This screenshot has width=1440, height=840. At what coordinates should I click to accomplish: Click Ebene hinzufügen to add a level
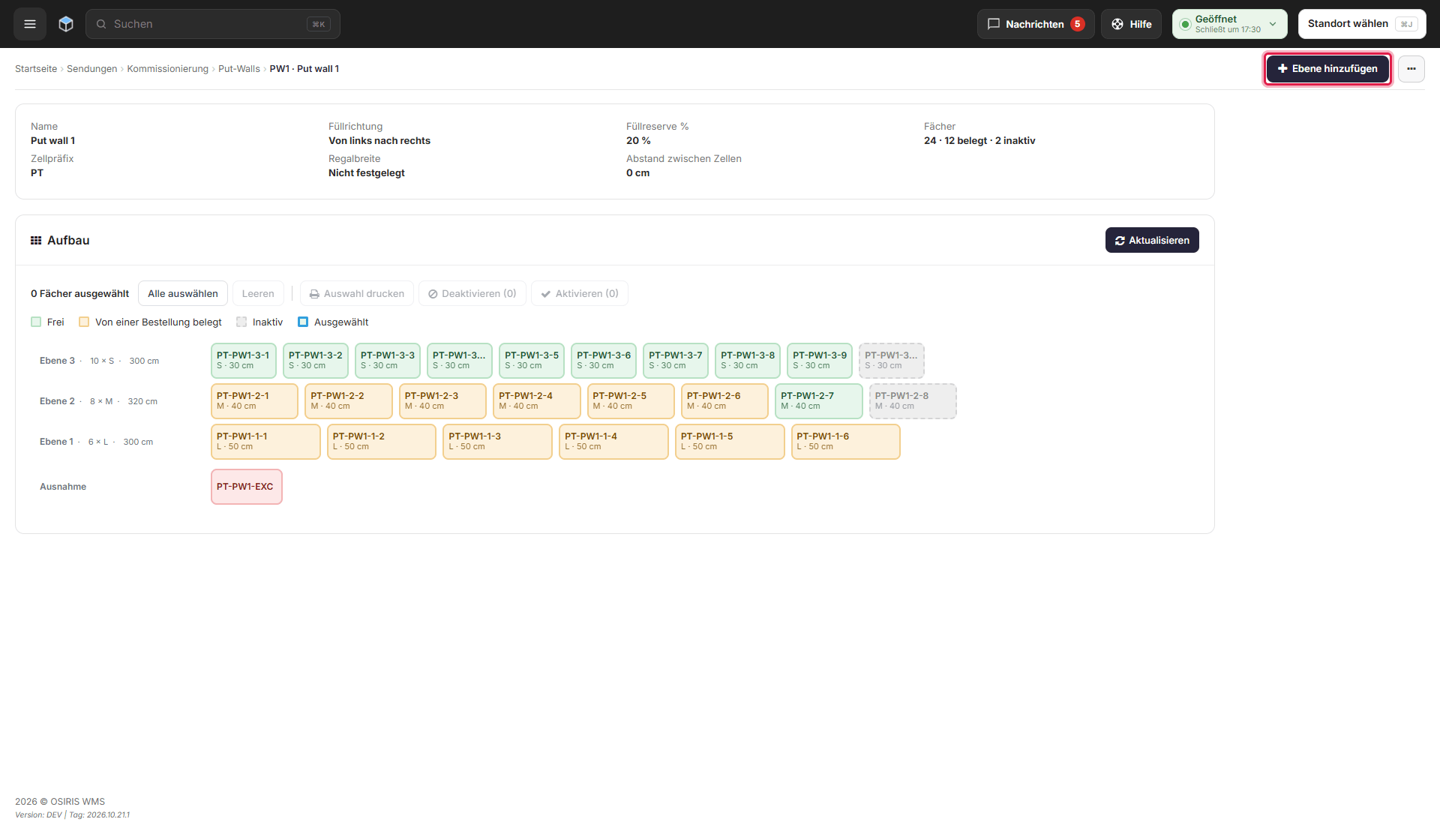pos(1327,69)
